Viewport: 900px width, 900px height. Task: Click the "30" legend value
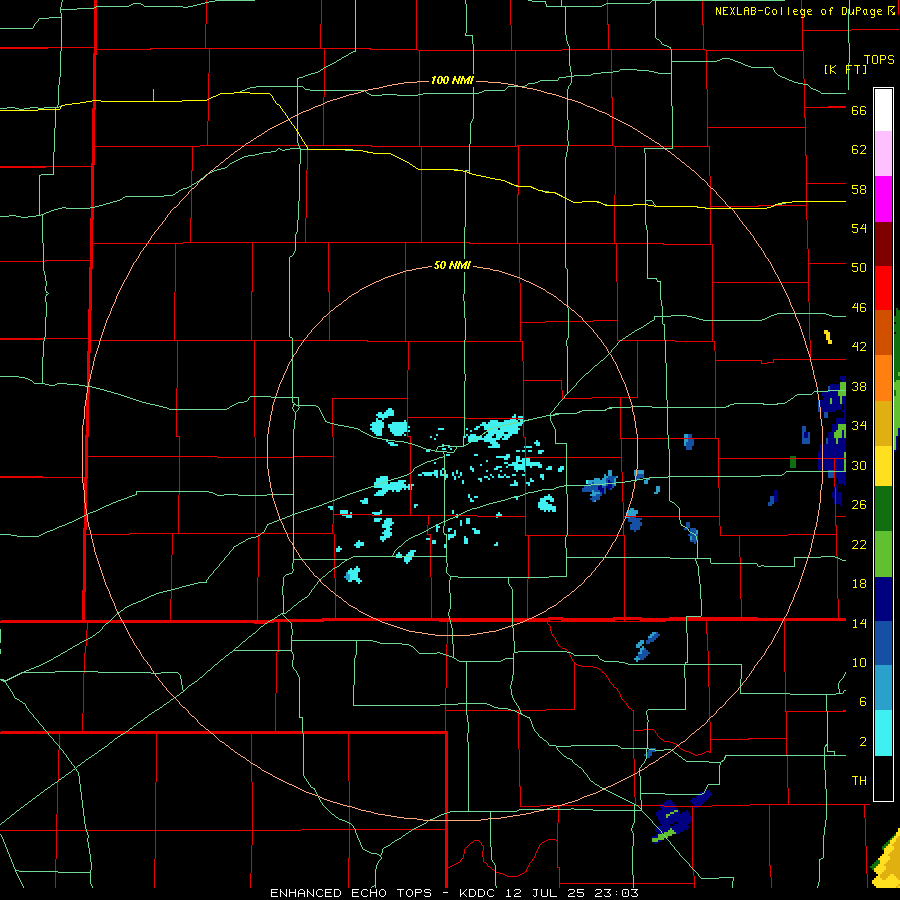(x=859, y=465)
